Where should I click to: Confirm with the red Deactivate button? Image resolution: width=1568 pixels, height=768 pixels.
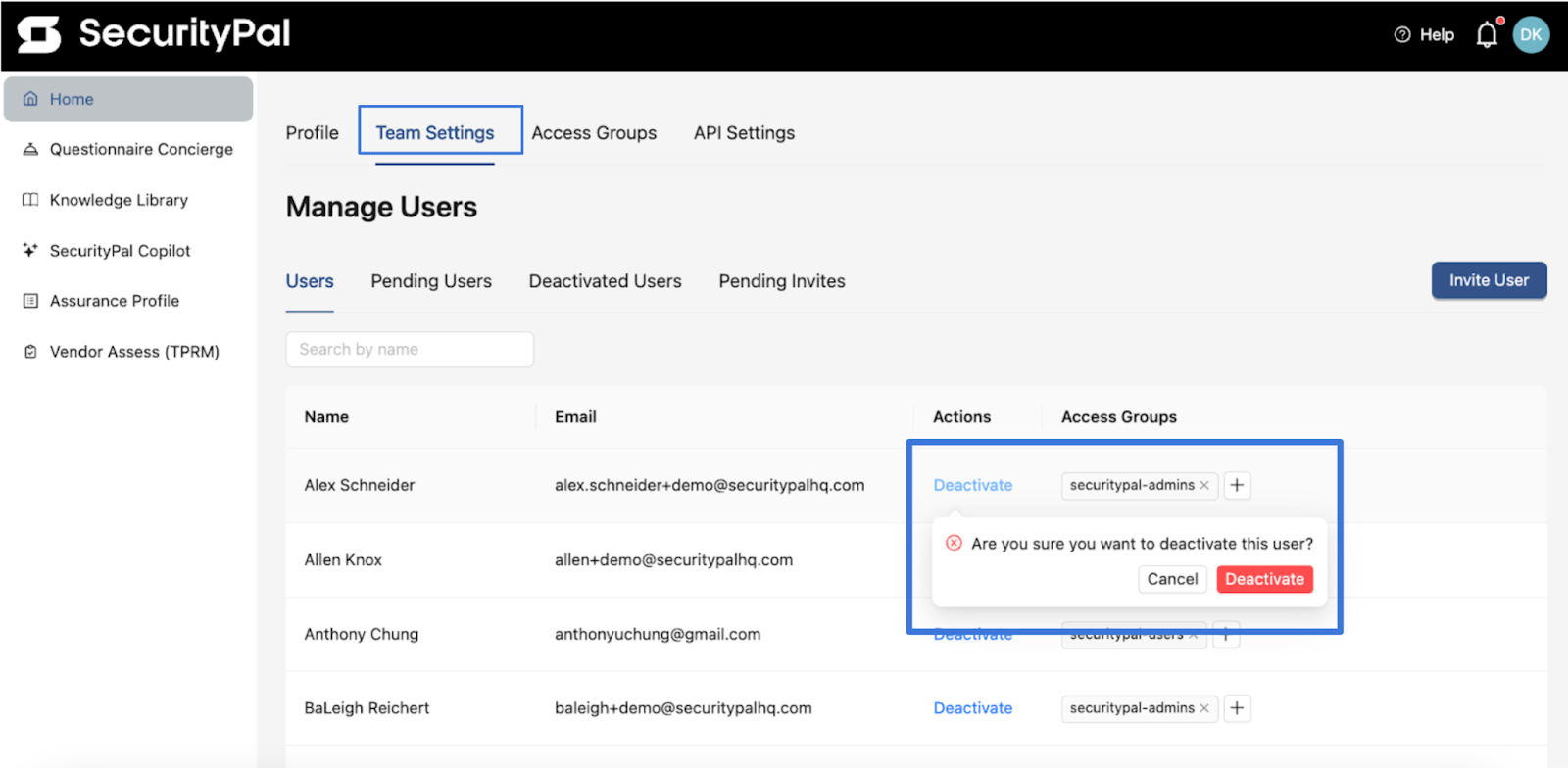coord(1264,579)
